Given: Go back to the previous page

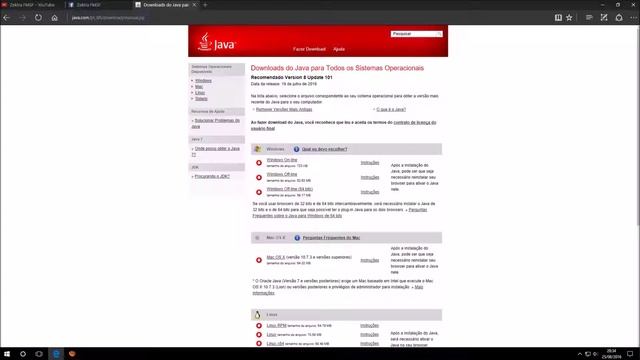Looking at the screenshot, I should [7, 18].
